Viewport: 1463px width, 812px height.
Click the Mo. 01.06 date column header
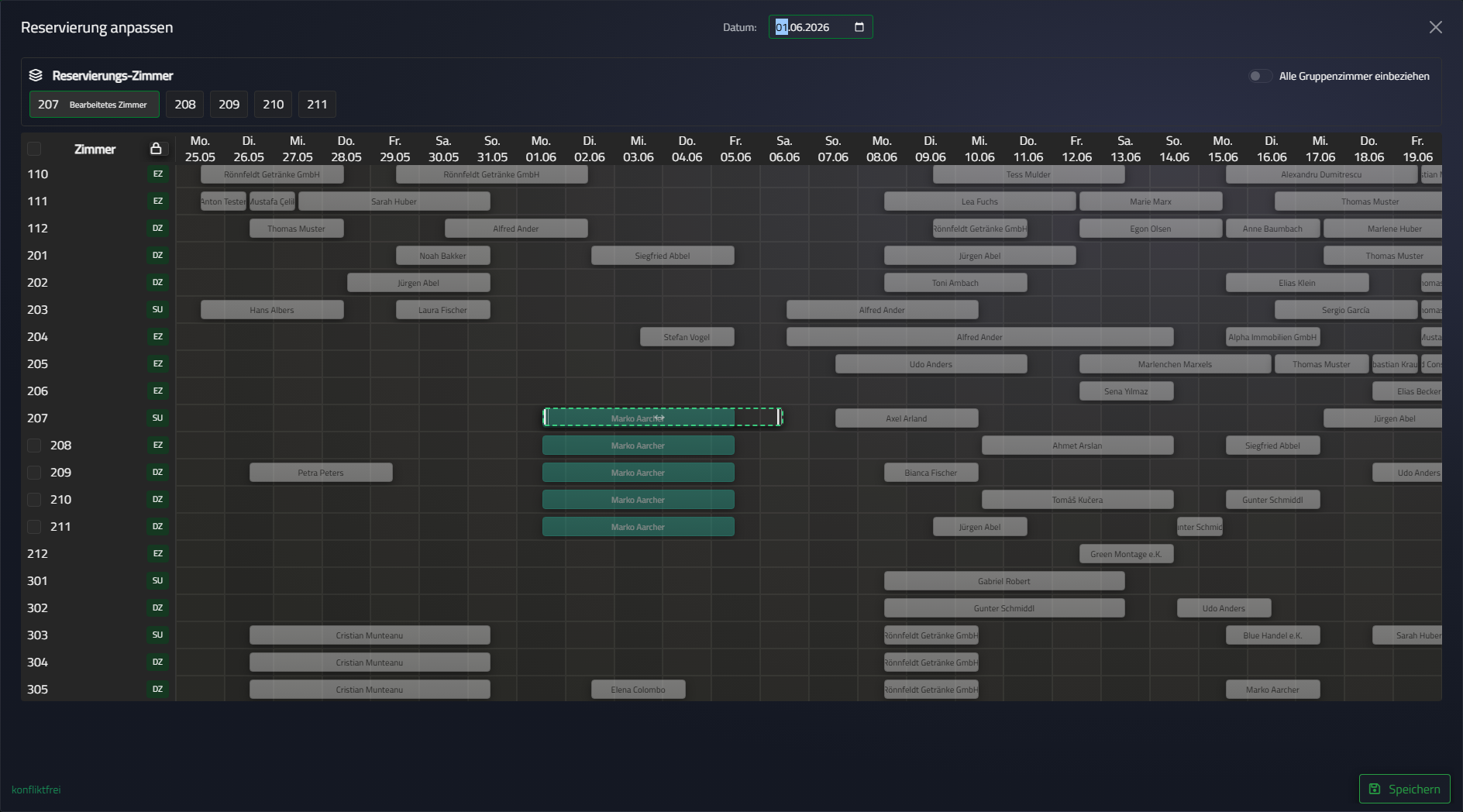point(541,149)
